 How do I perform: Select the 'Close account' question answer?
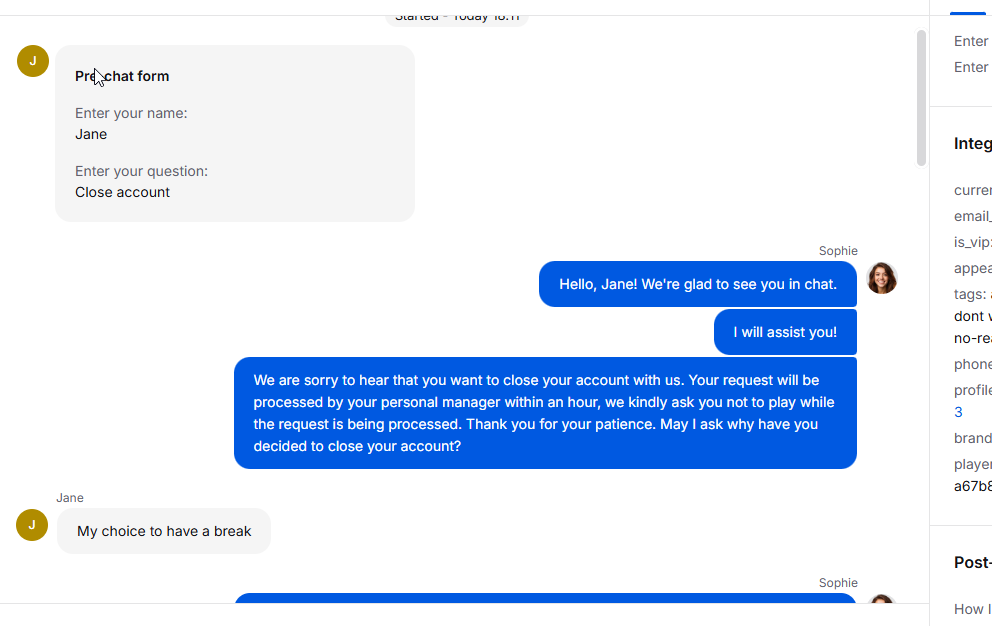122,192
